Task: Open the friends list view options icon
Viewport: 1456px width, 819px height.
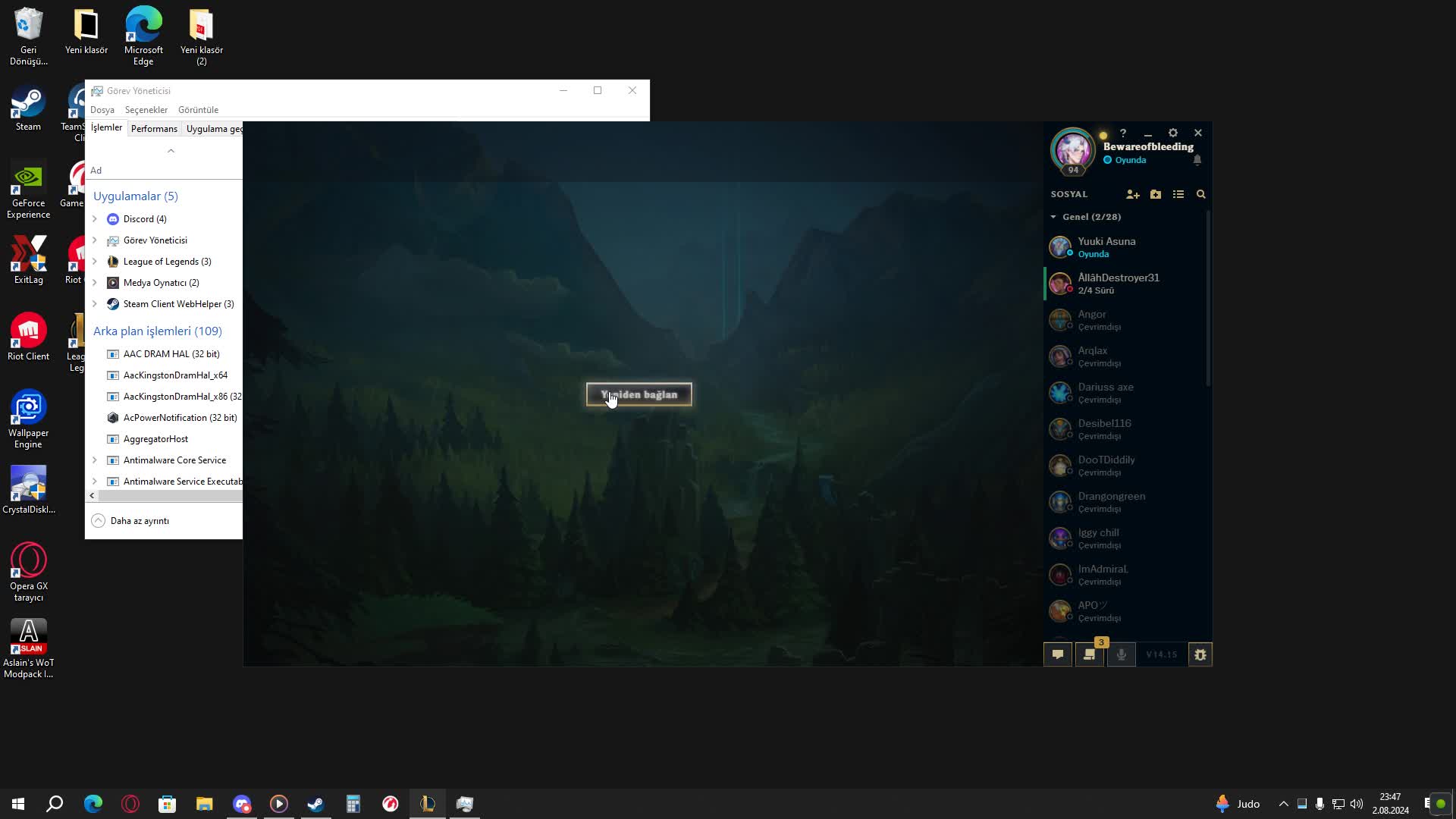Action: (1178, 195)
